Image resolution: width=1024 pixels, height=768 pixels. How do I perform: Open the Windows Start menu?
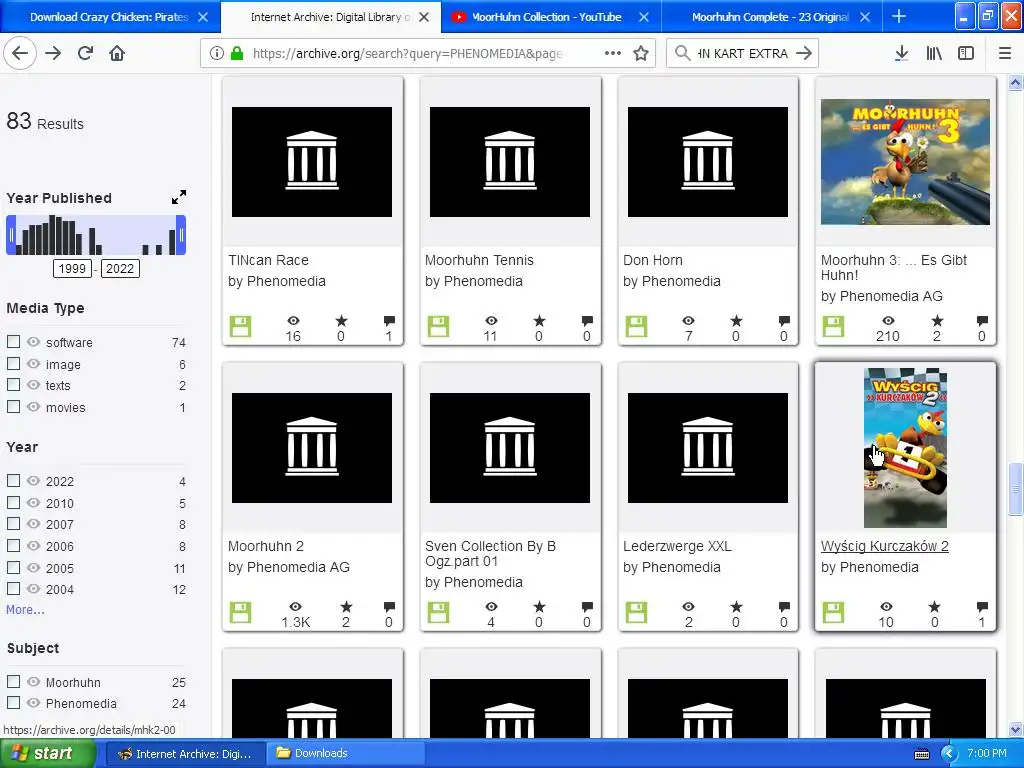[48, 754]
